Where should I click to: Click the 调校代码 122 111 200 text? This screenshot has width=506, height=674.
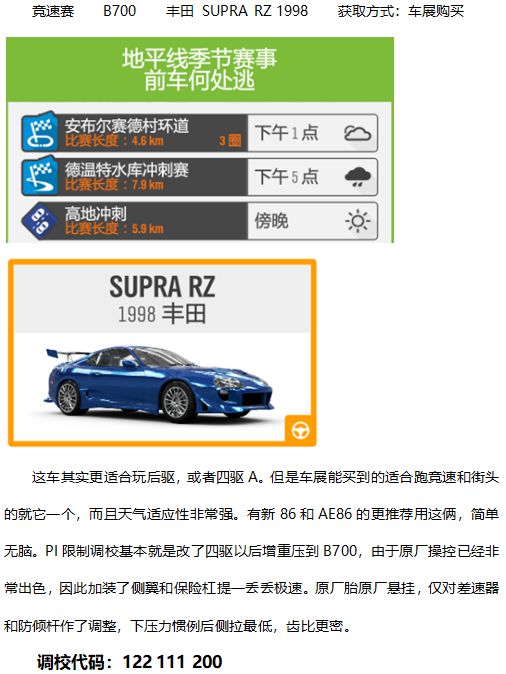click(x=129, y=662)
